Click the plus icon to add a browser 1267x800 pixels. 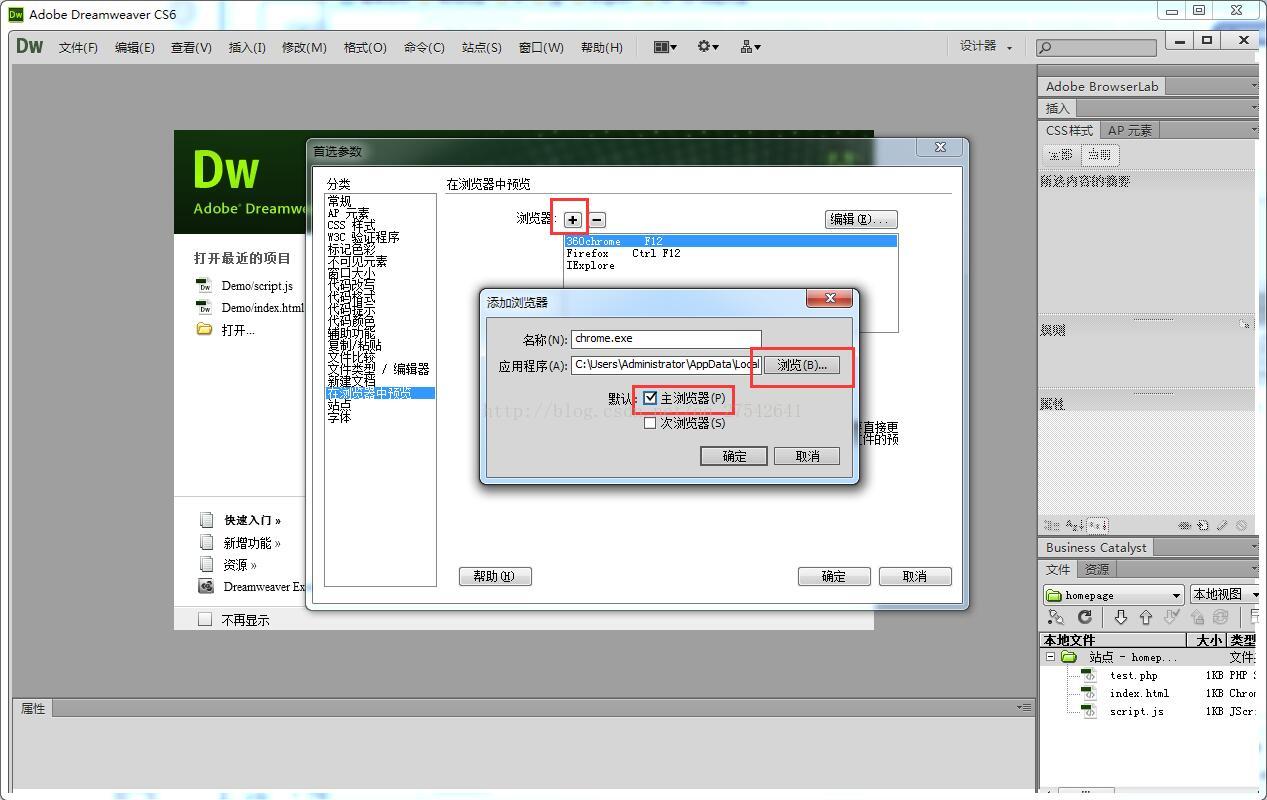click(572, 220)
